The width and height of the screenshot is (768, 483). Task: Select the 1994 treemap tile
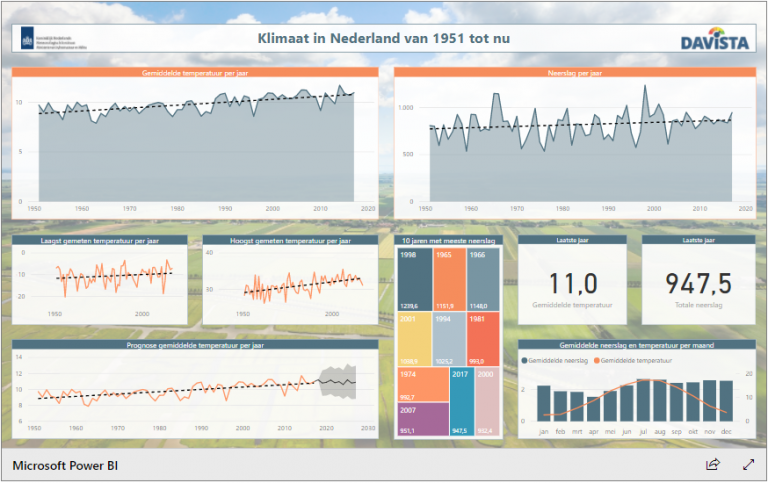[x=449, y=339]
